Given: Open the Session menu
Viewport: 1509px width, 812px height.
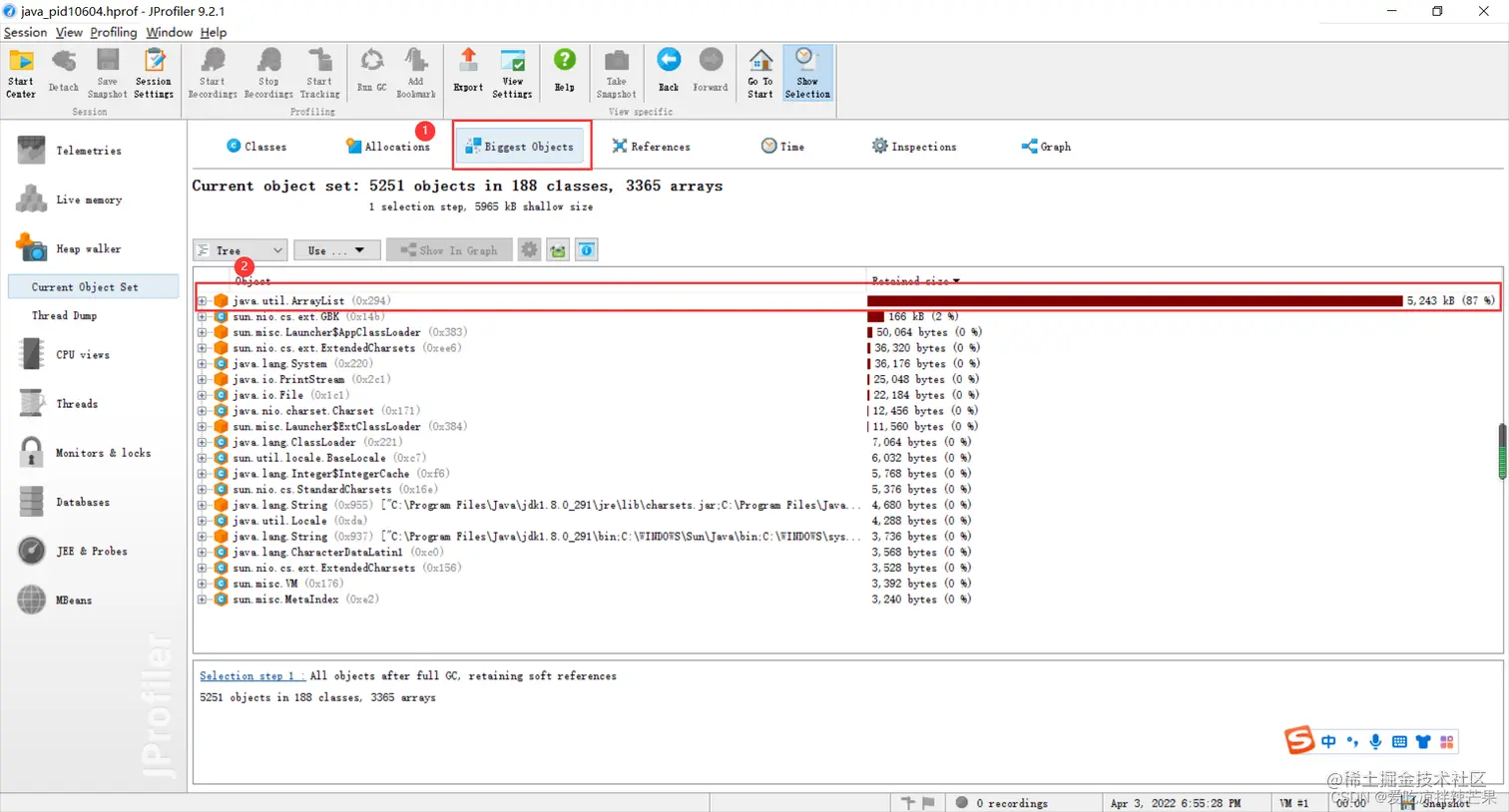Looking at the screenshot, I should pos(25,32).
